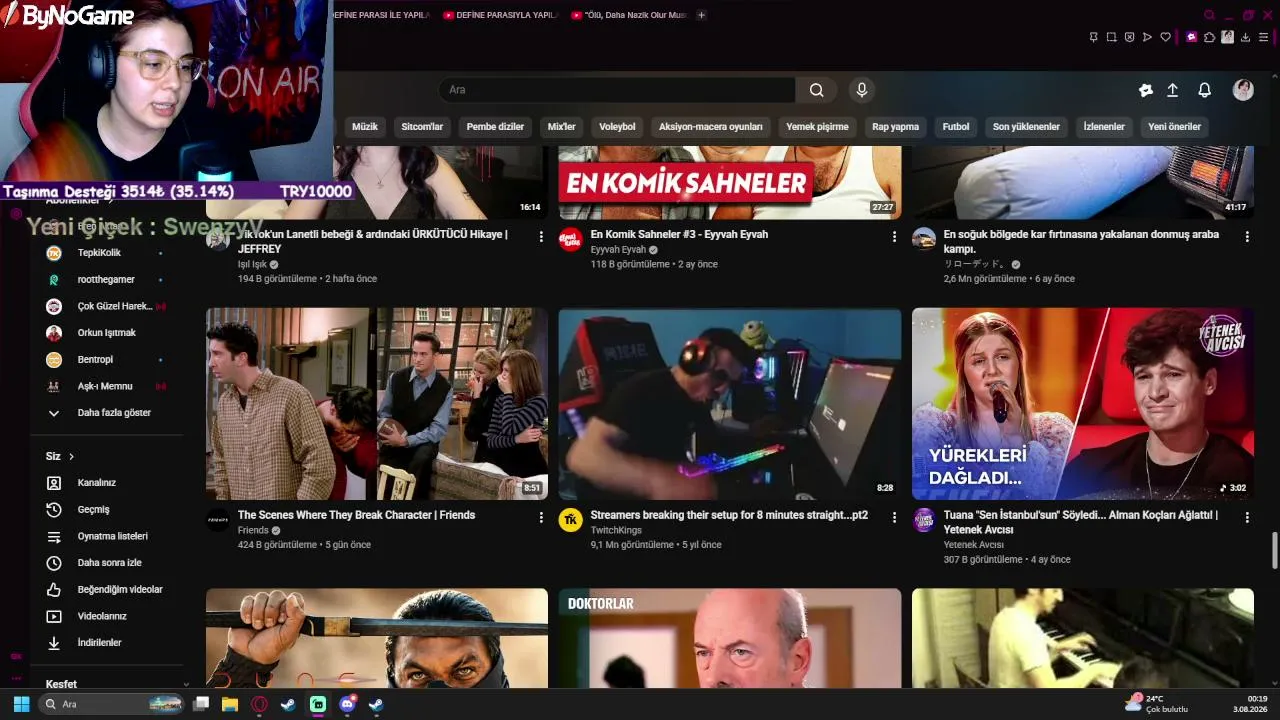Viewport: 1280px width, 720px height.
Task: Open options for Streamers breaking setup video
Action: tap(894, 518)
